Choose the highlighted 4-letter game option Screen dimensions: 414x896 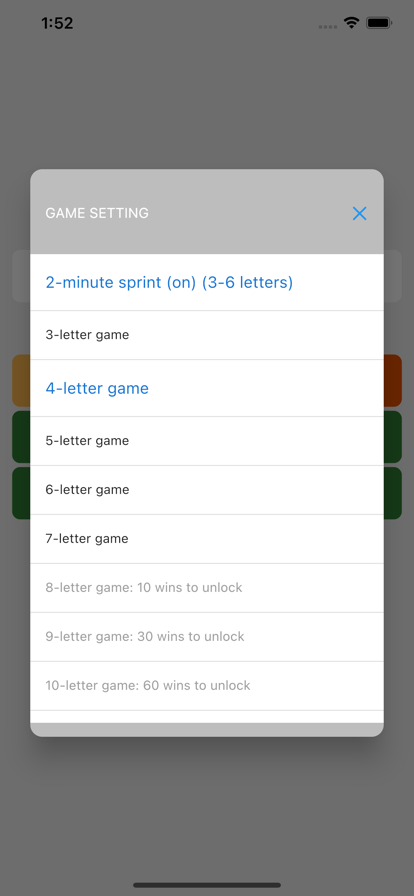click(x=207, y=388)
